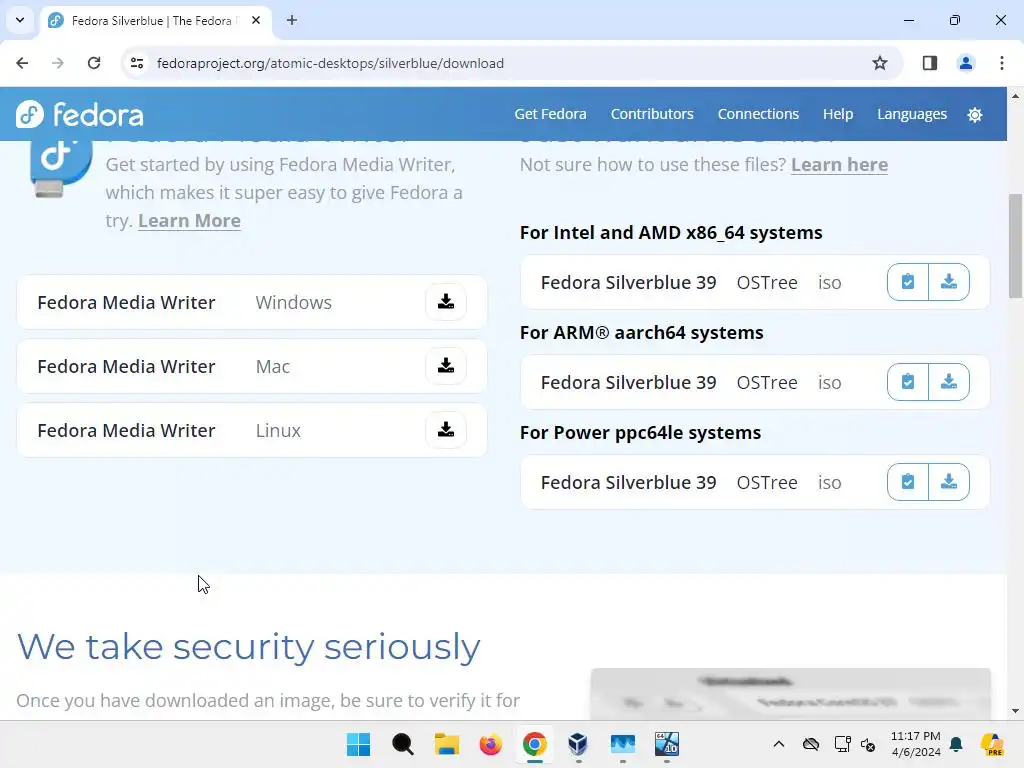Click the scrollbar down arrow
1024x768 pixels.
coord(1015,712)
